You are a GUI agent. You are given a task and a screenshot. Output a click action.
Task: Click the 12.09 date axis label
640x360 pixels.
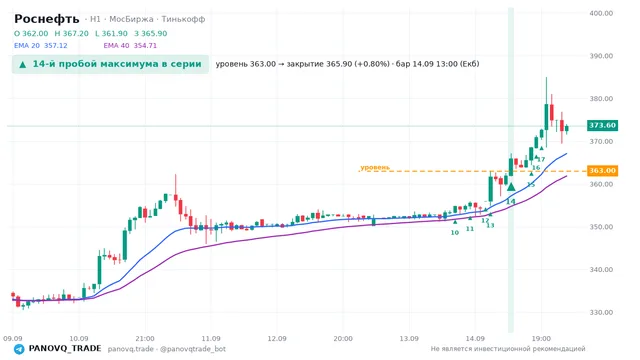277,338
